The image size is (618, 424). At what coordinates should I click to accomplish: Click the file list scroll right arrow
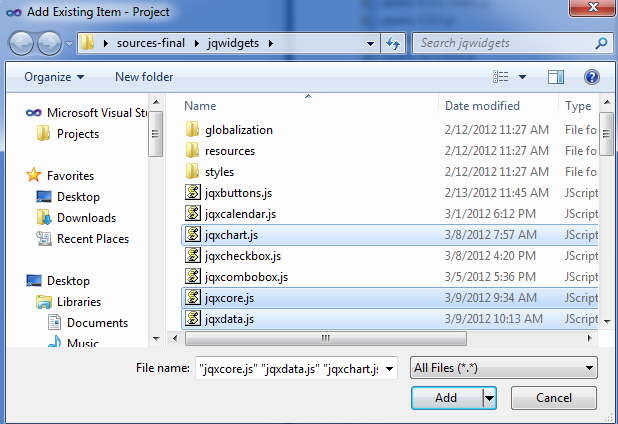(590, 338)
